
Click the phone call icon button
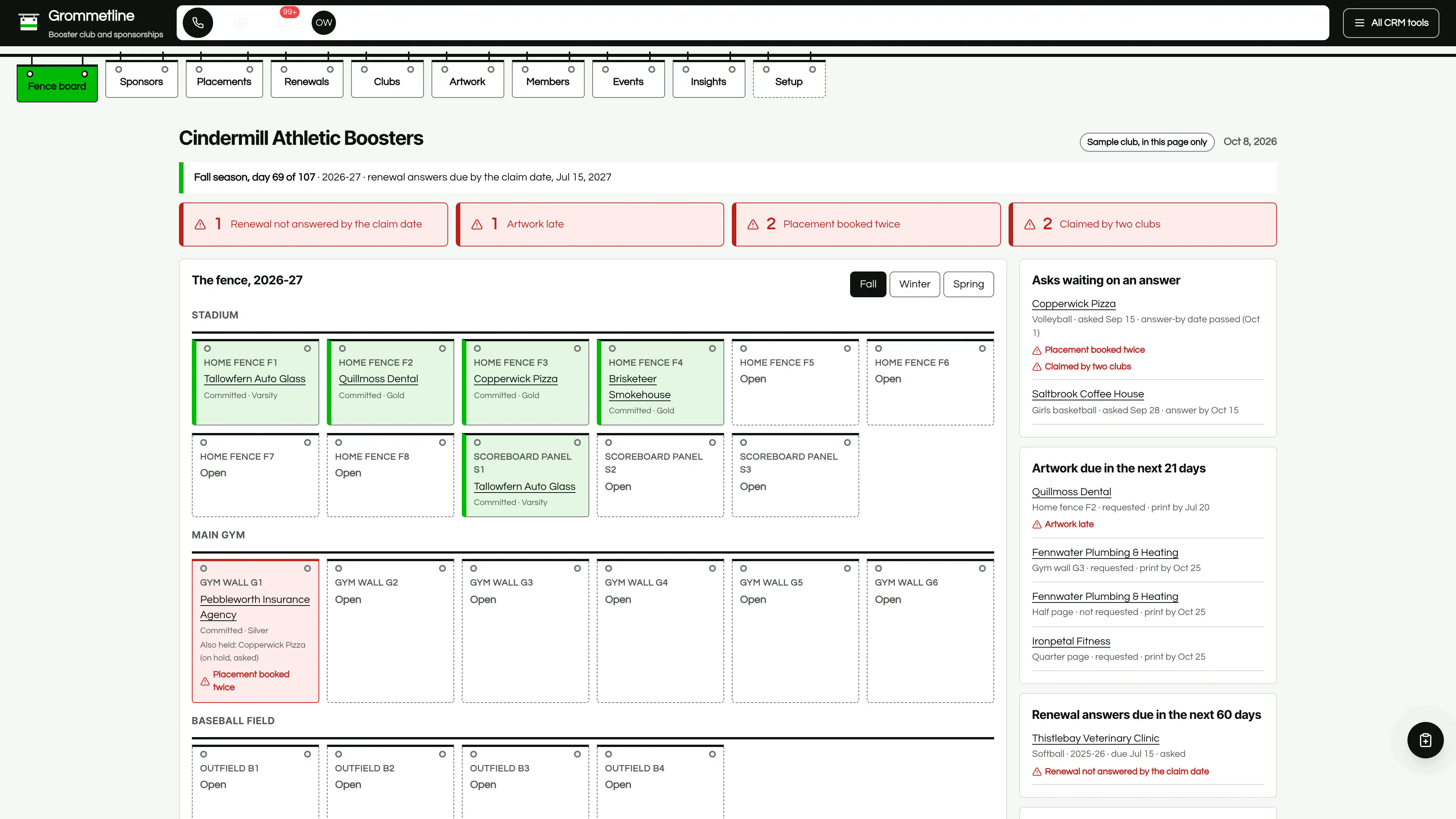click(x=198, y=23)
